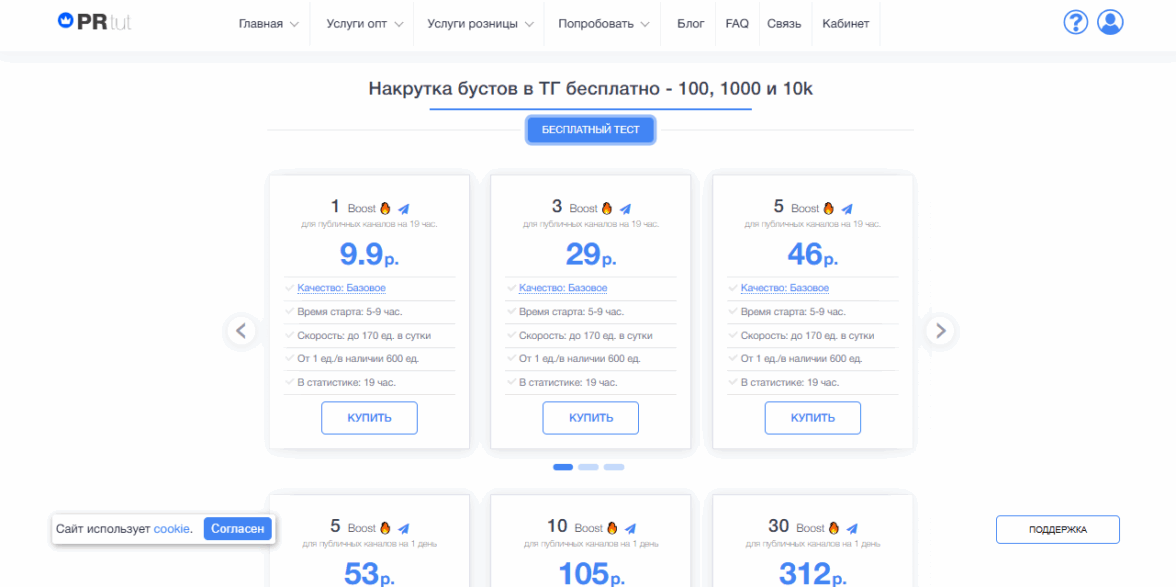Viewport: 1176px width, 587px height.
Task: Open the FAQ menu item
Action: pos(737,24)
